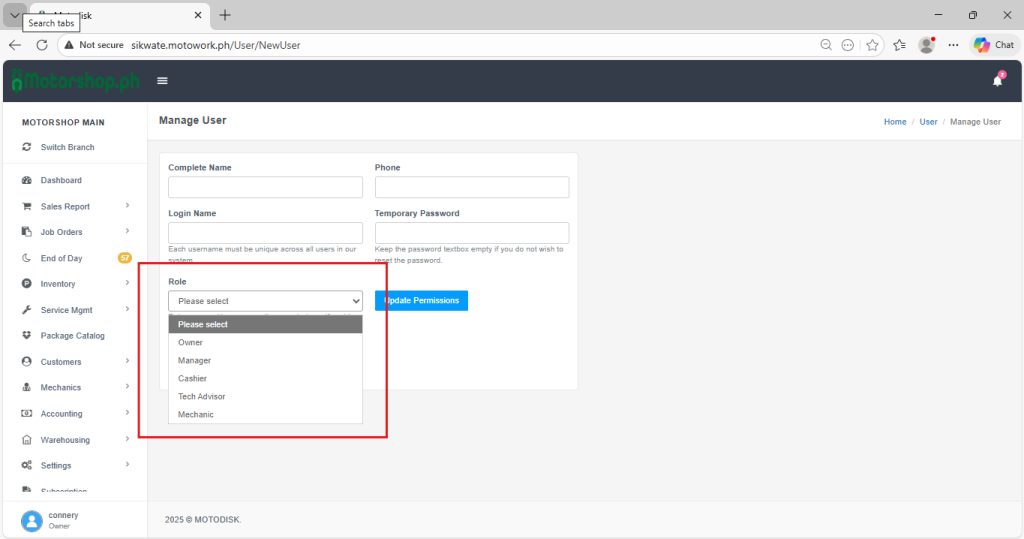Click the hamburger menu icon in header

pyautogui.click(x=162, y=81)
